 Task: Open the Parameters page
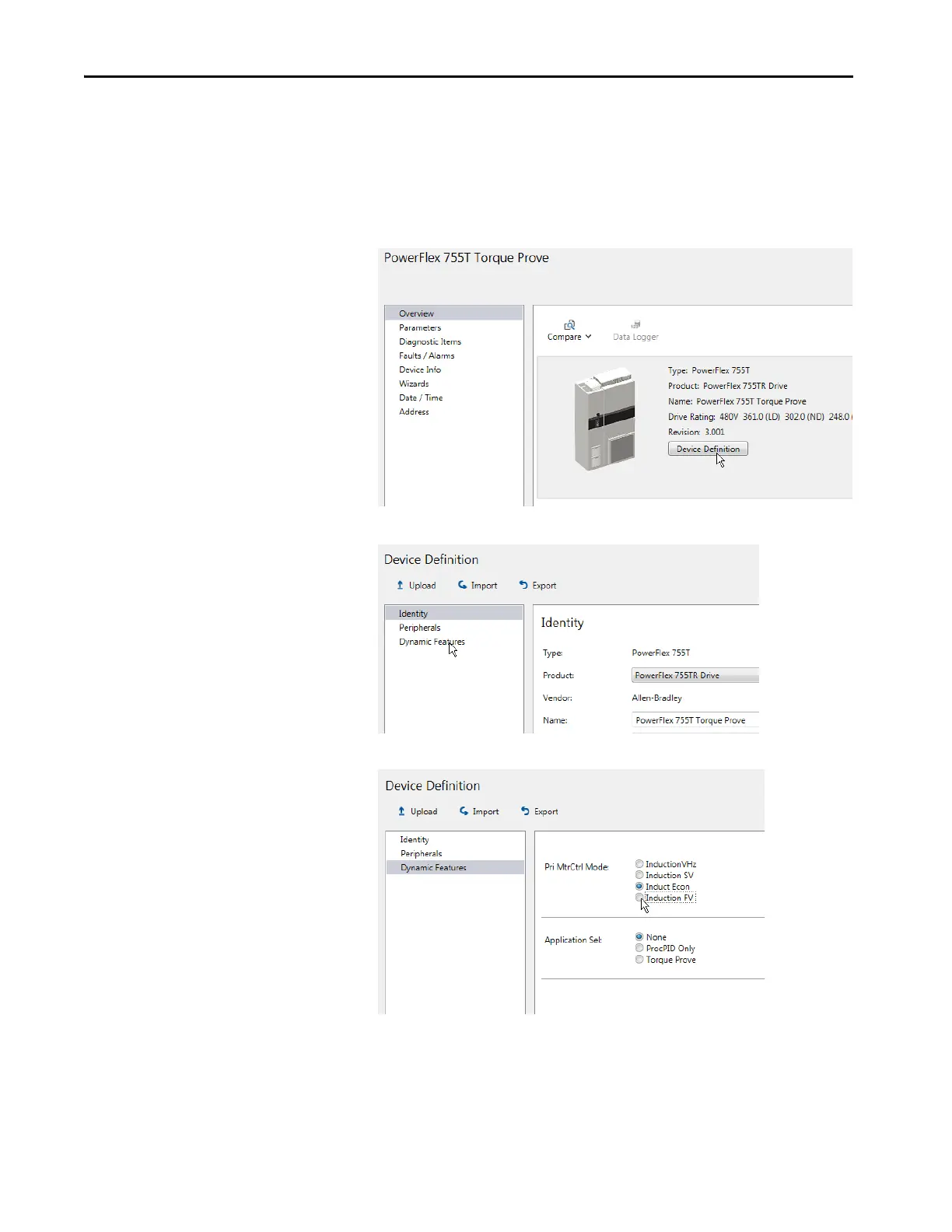pyautogui.click(x=420, y=327)
